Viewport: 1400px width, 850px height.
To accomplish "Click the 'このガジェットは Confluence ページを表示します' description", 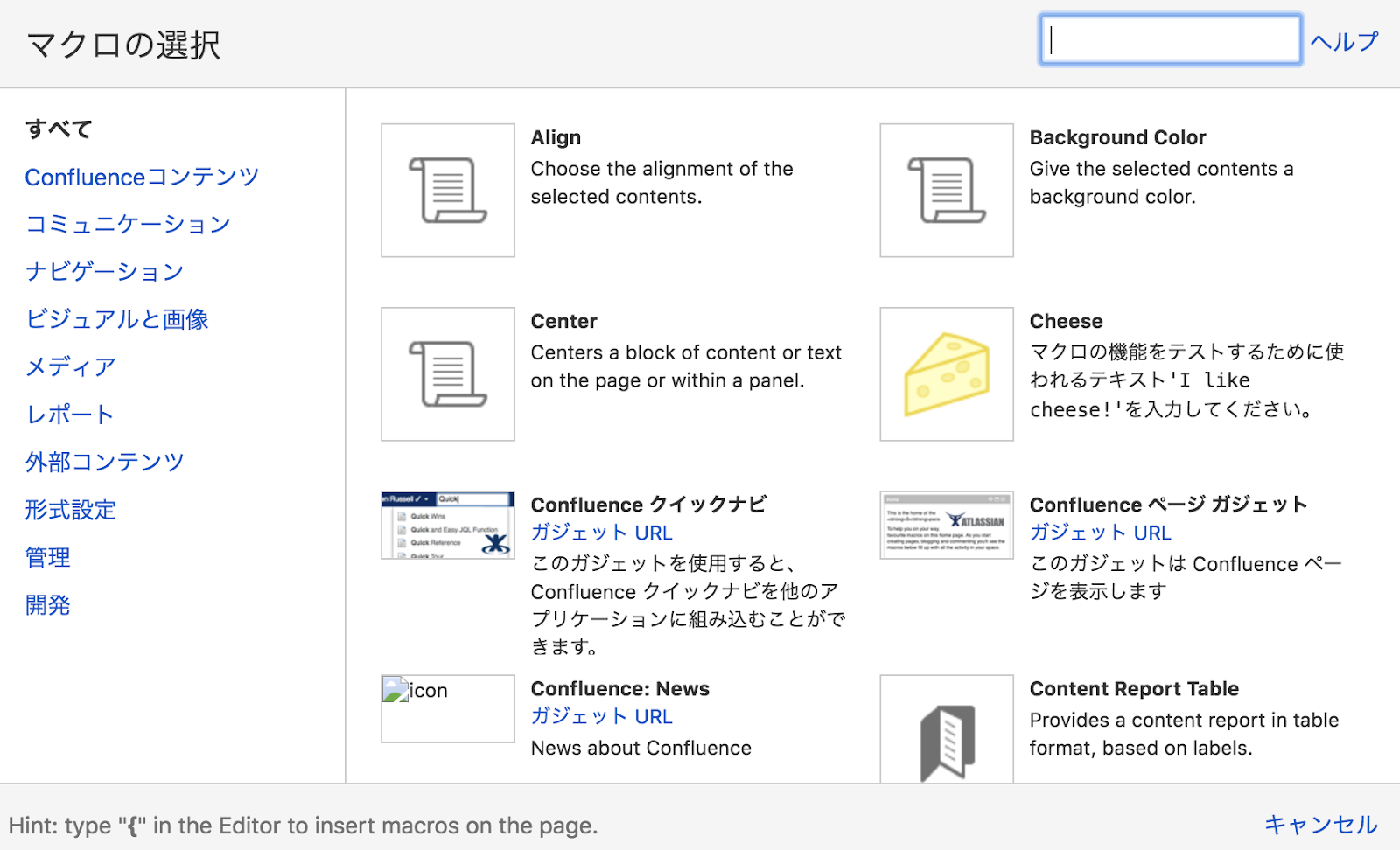I will click(1186, 578).
